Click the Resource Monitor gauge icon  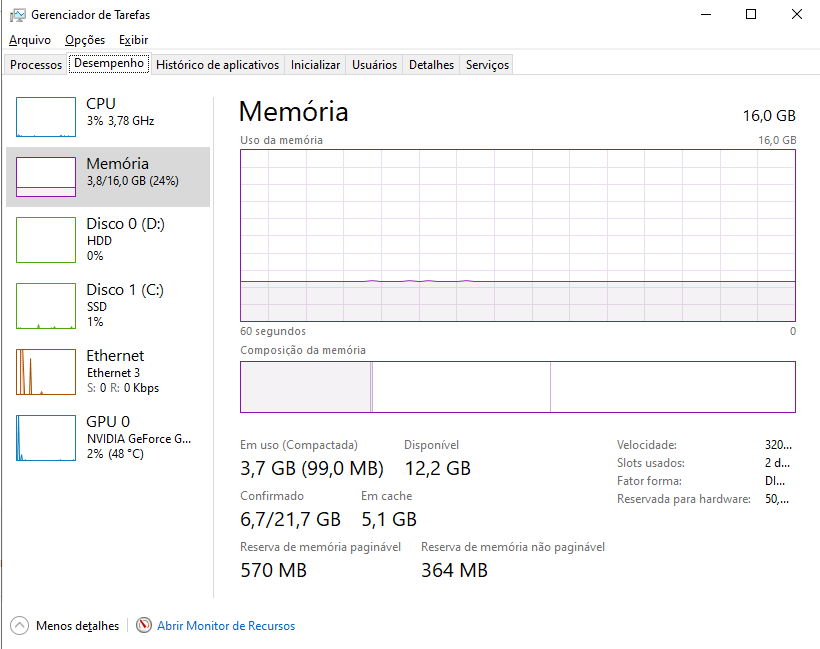(x=144, y=625)
